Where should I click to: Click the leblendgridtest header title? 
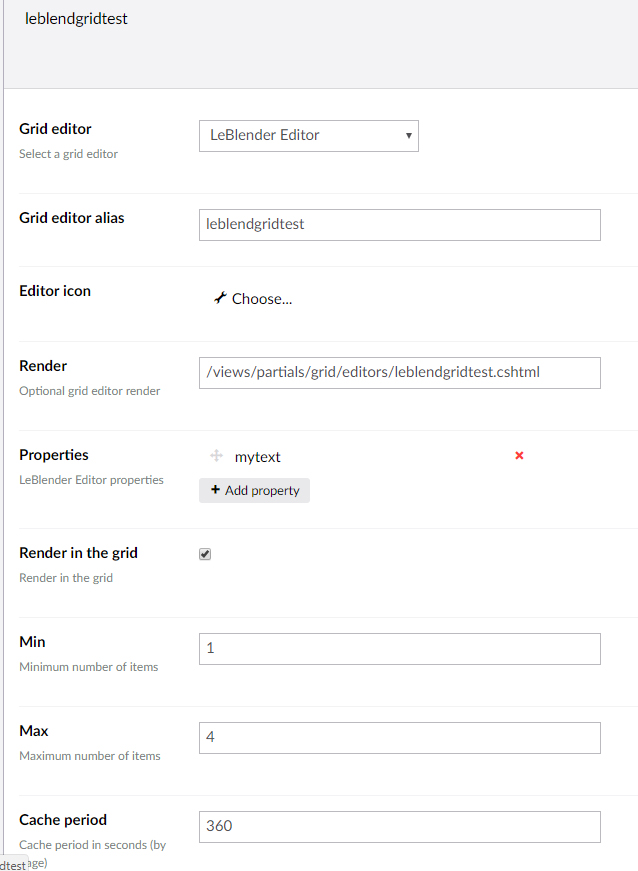coord(76,19)
